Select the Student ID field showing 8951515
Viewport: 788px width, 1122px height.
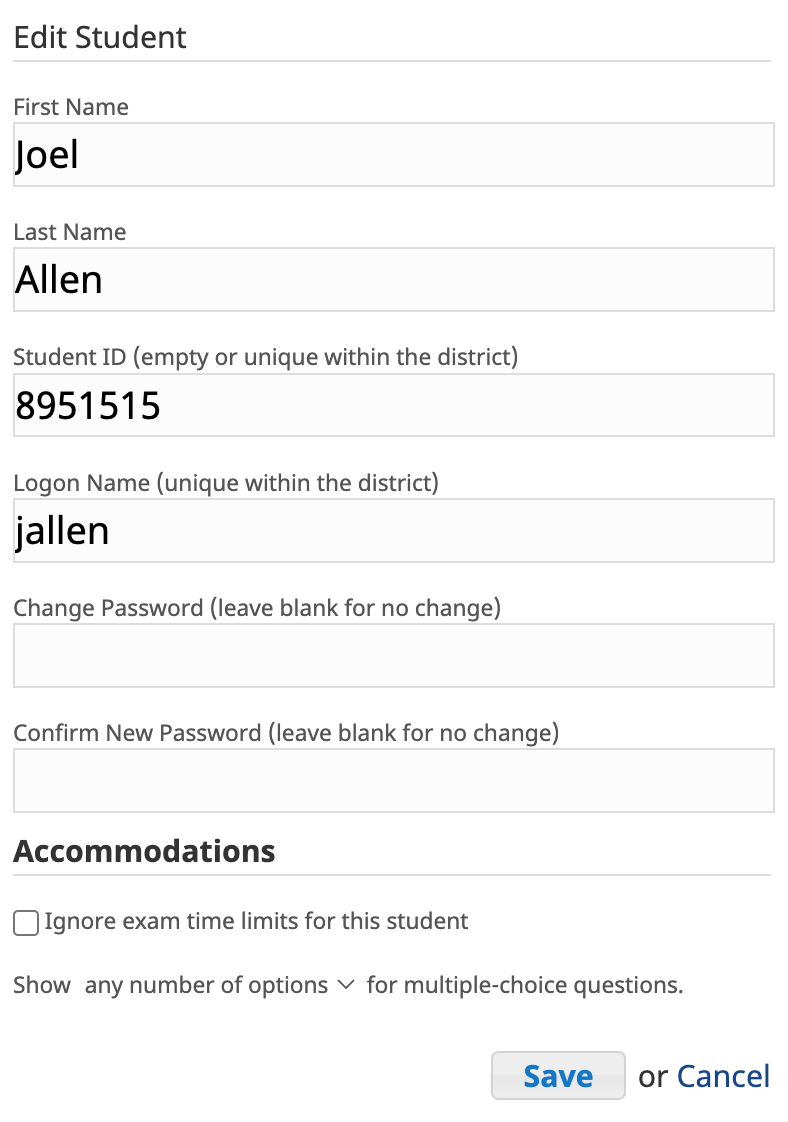pyautogui.click(x=394, y=405)
